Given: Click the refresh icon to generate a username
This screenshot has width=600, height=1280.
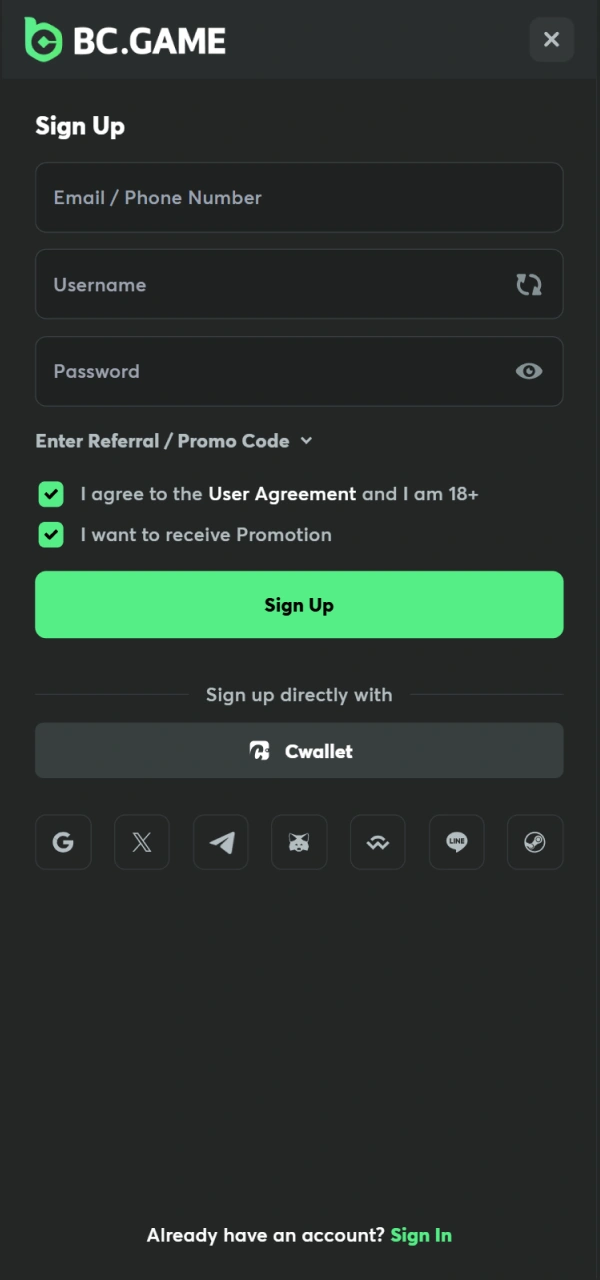Looking at the screenshot, I should 528,284.
